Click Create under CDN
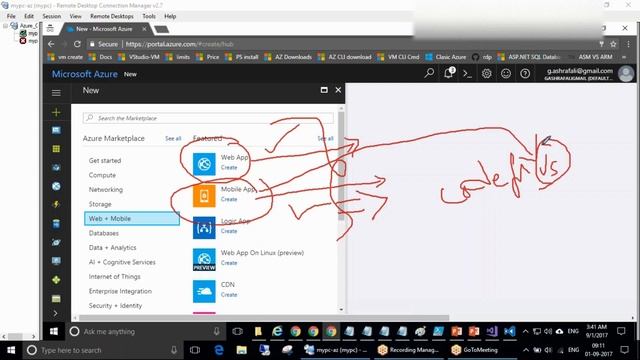Screen dimensions: 640x360 pos(229,295)
